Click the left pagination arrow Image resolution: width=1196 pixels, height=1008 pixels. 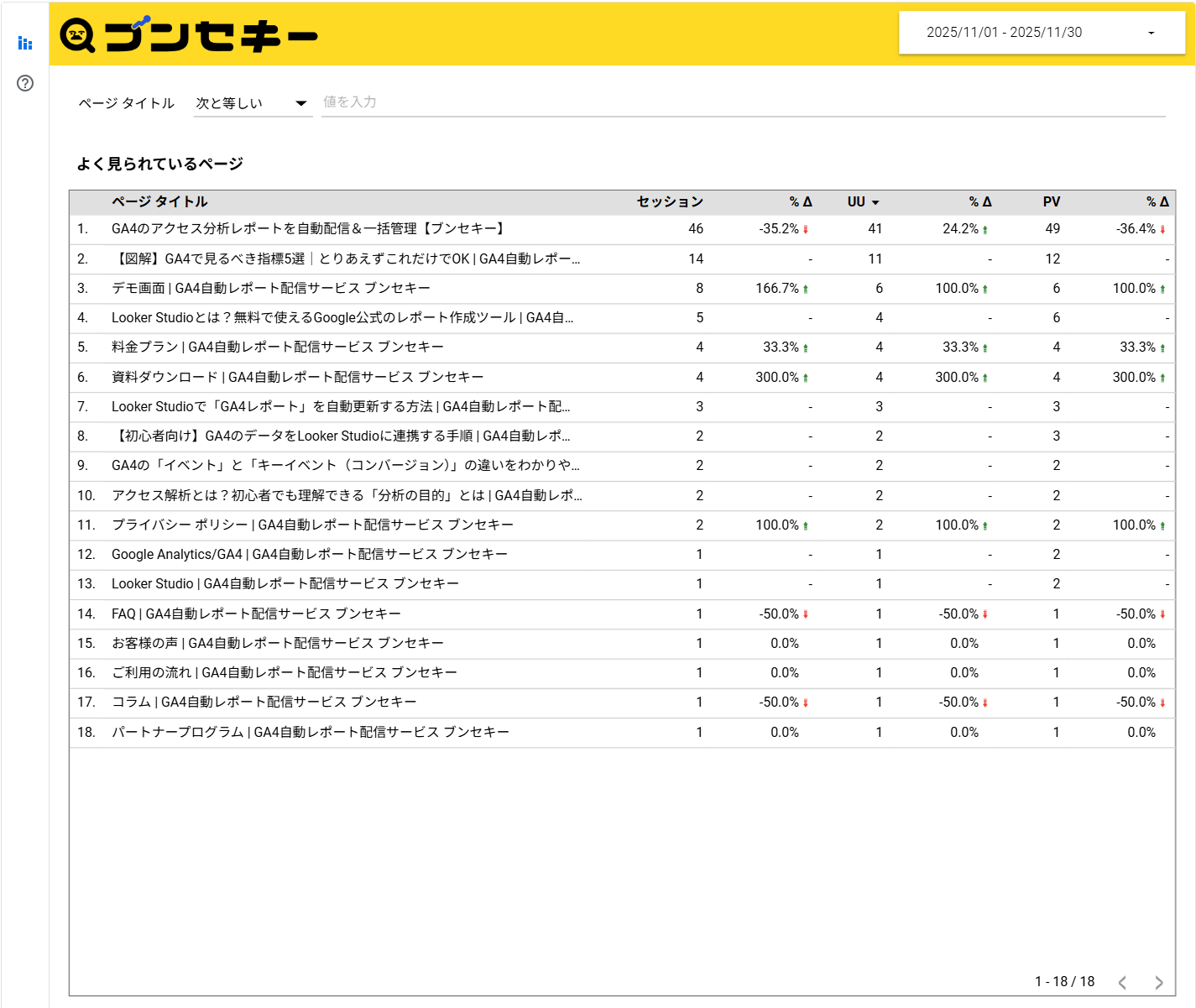1122,982
